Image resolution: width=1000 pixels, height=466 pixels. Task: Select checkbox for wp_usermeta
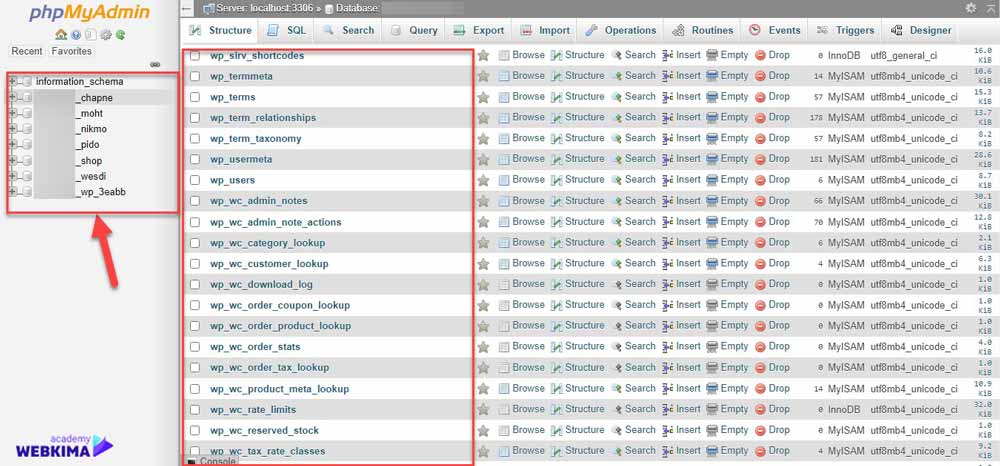point(195,159)
